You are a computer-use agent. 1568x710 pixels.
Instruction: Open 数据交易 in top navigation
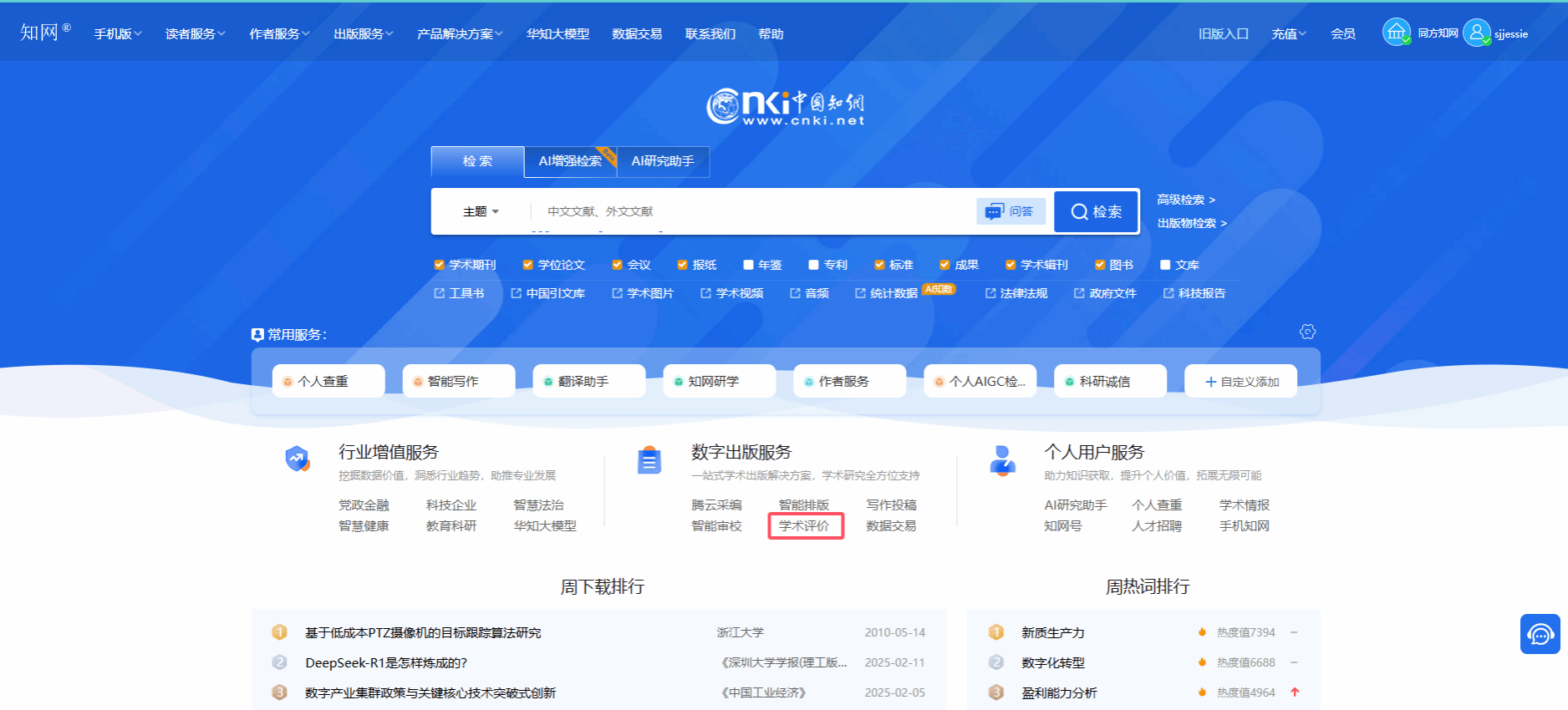(637, 33)
